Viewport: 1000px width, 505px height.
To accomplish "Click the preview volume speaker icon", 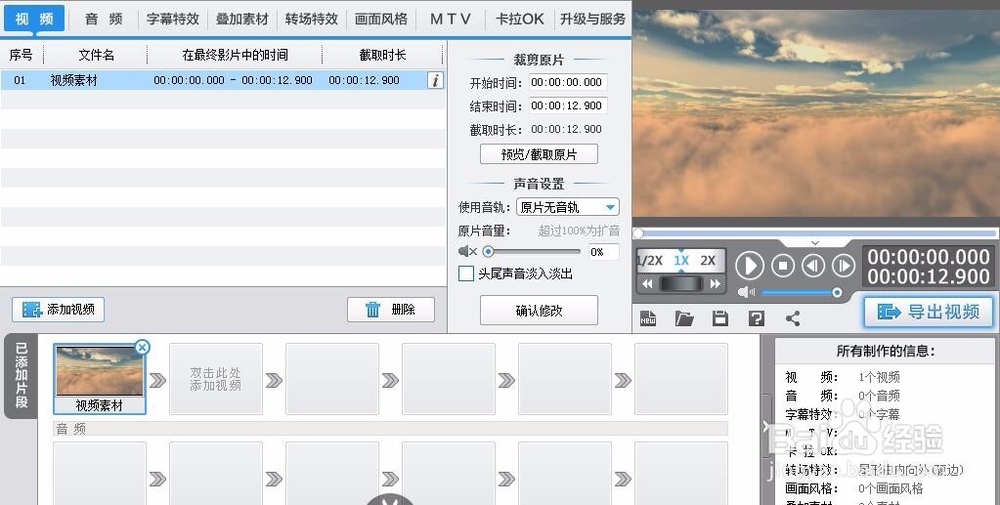I will [746, 293].
